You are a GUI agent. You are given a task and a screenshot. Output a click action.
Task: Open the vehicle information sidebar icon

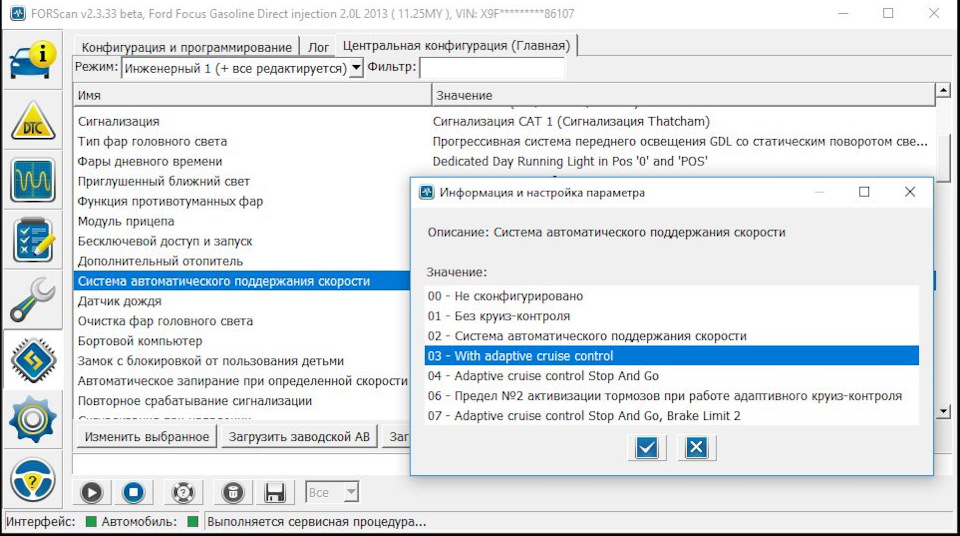click(32, 60)
